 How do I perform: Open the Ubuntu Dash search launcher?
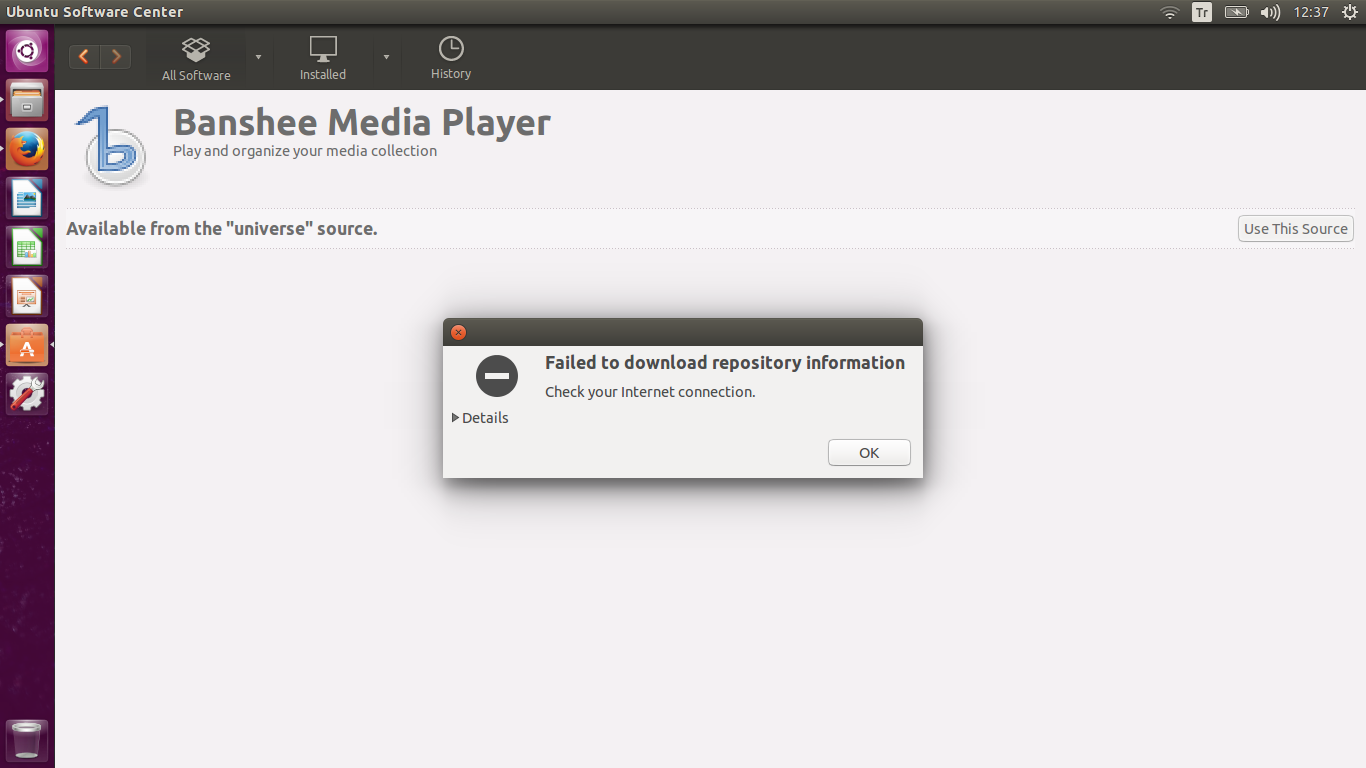point(27,51)
